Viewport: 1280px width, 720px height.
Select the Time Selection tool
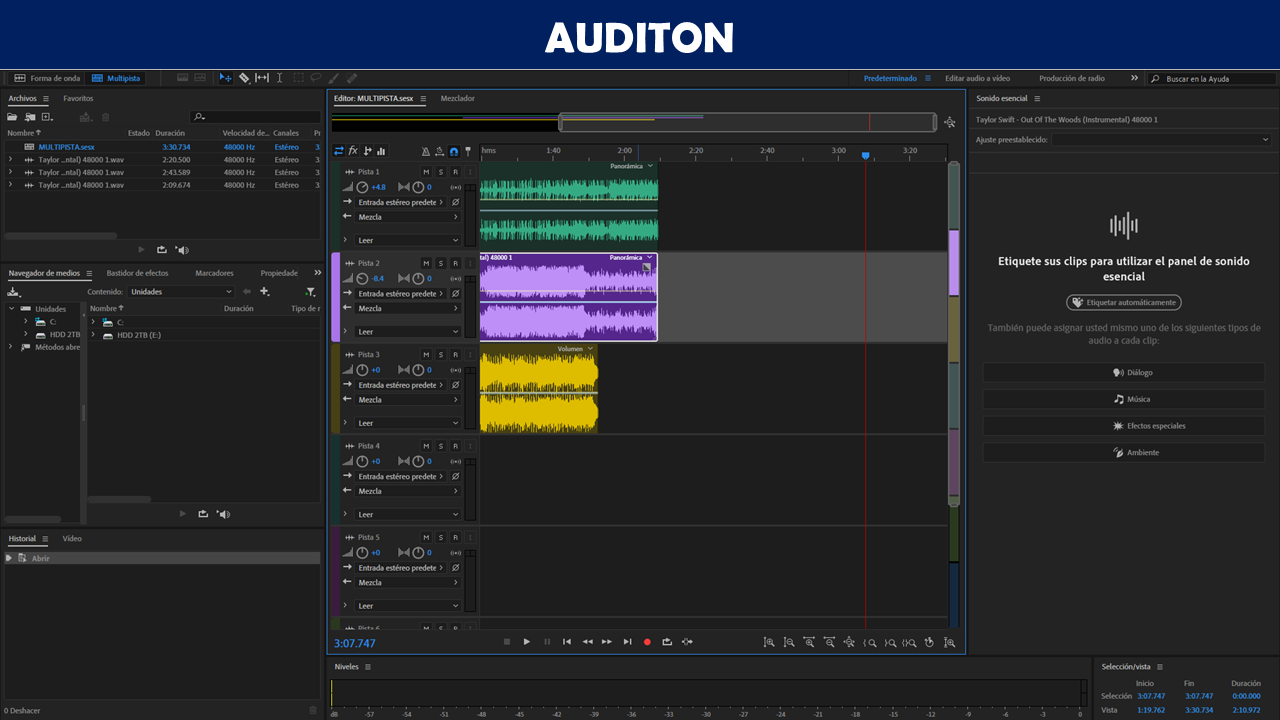click(x=279, y=78)
